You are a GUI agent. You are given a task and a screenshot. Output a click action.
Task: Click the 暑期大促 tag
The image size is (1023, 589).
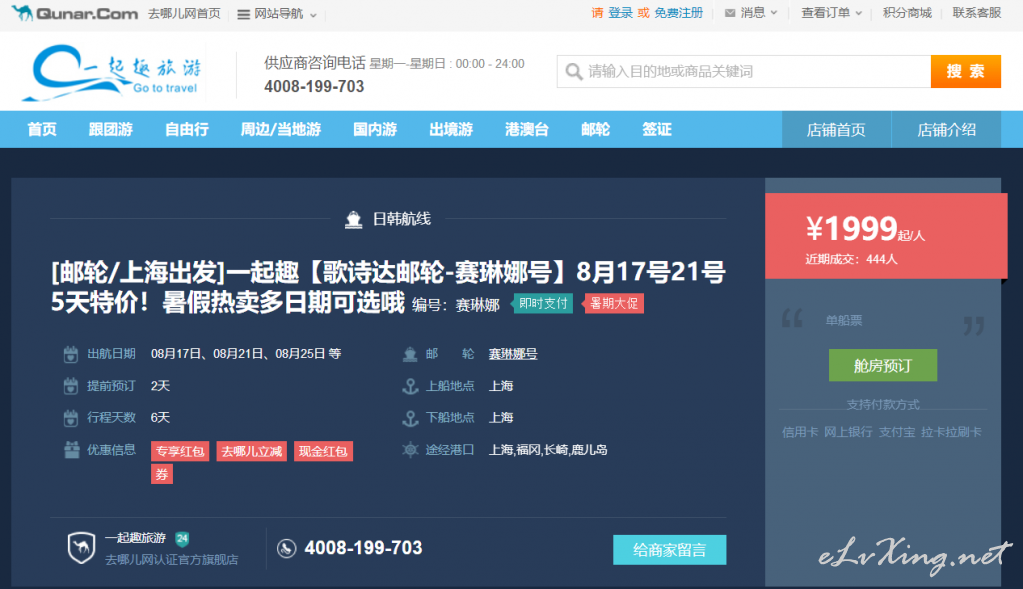tap(615, 304)
